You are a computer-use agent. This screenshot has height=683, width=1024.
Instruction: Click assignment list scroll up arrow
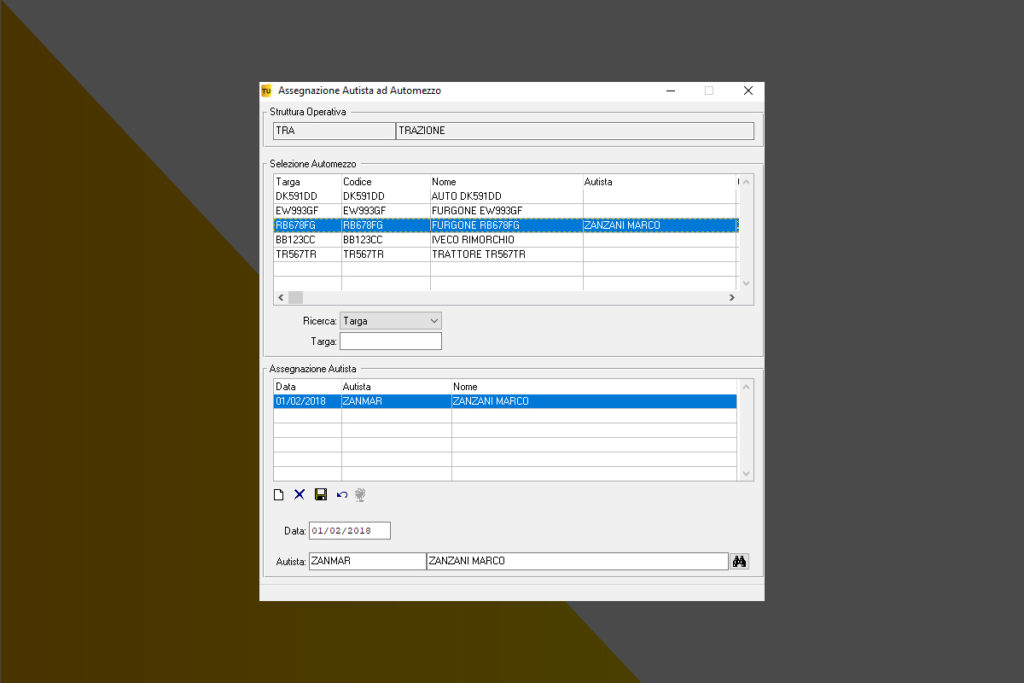click(x=746, y=387)
